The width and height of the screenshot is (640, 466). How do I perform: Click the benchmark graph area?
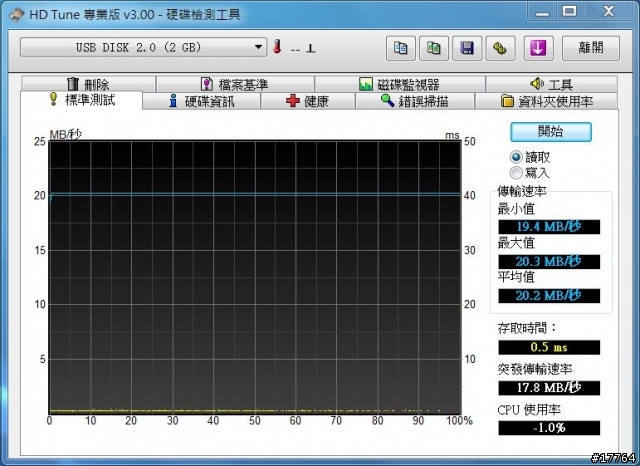click(x=255, y=277)
